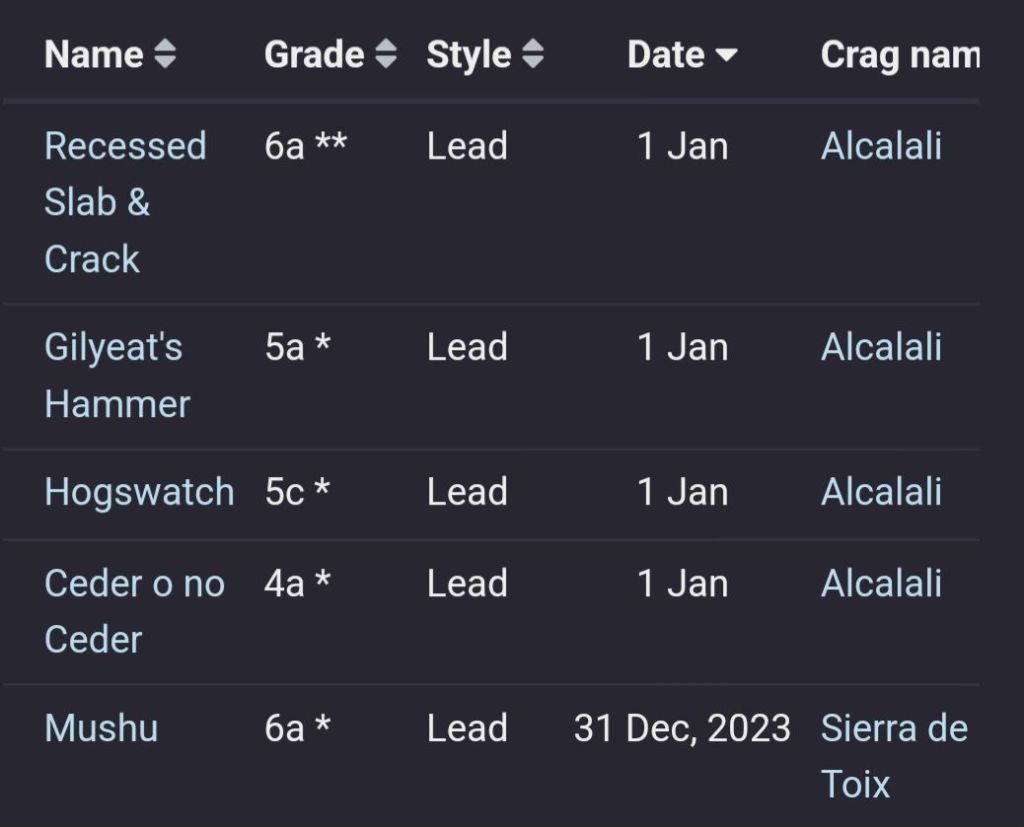Open Alcalali crag in Hogswatch row
Image resolution: width=1024 pixels, height=827 pixels.
pos(881,492)
